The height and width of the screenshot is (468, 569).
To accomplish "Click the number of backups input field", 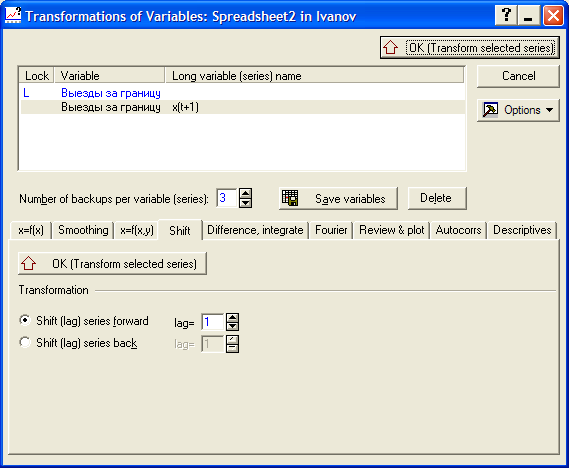I will pos(226,198).
